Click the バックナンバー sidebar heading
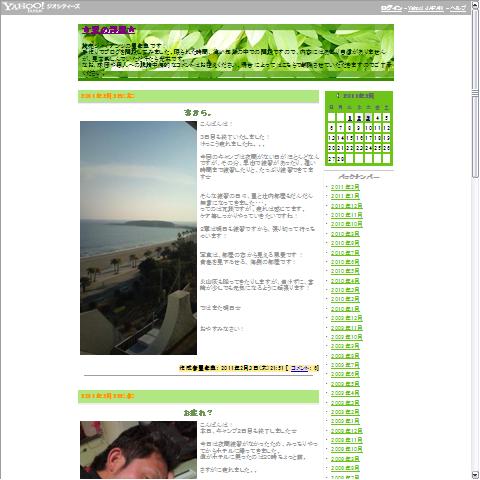480x480 pixels. click(x=359, y=177)
